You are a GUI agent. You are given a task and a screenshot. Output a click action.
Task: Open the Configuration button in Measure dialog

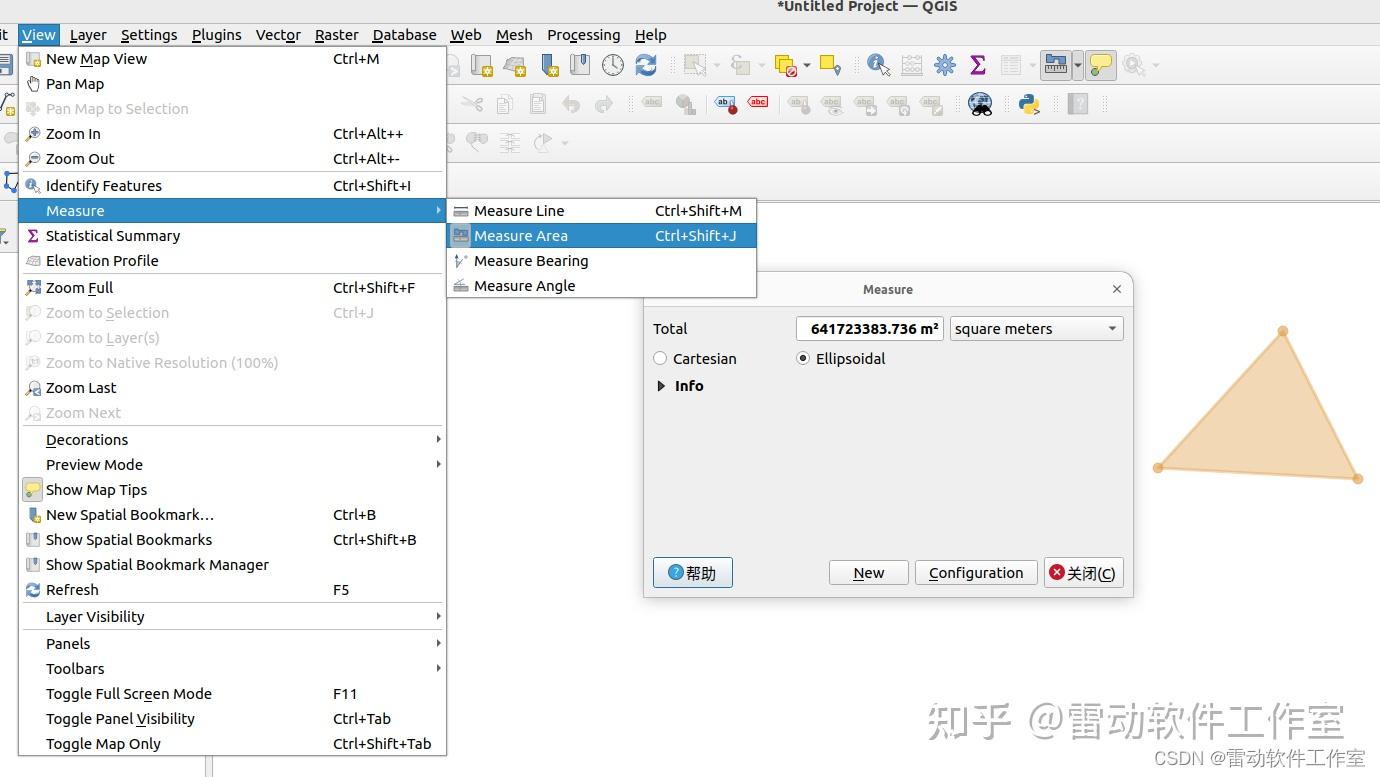tap(975, 572)
